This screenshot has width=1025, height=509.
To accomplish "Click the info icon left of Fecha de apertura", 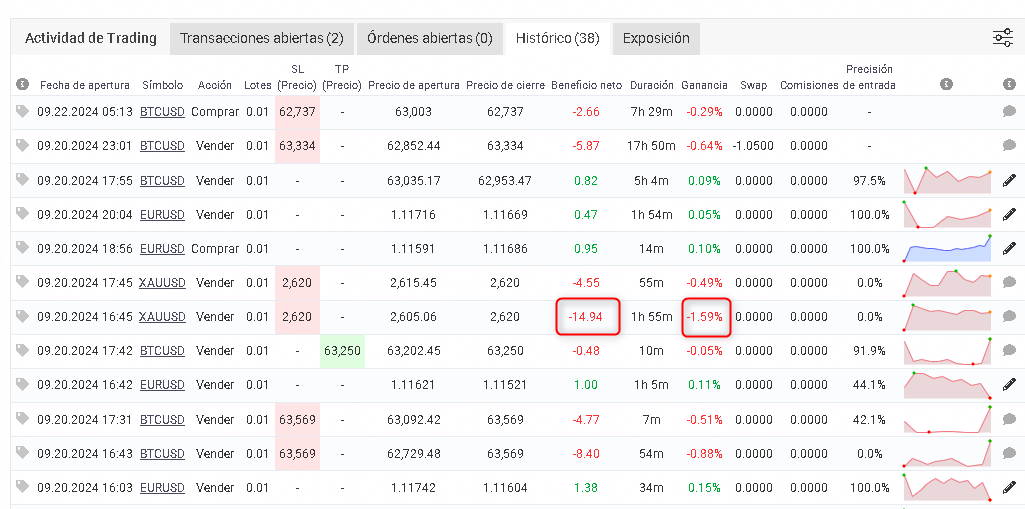I will pyautogui.click(x=23, y=84).
